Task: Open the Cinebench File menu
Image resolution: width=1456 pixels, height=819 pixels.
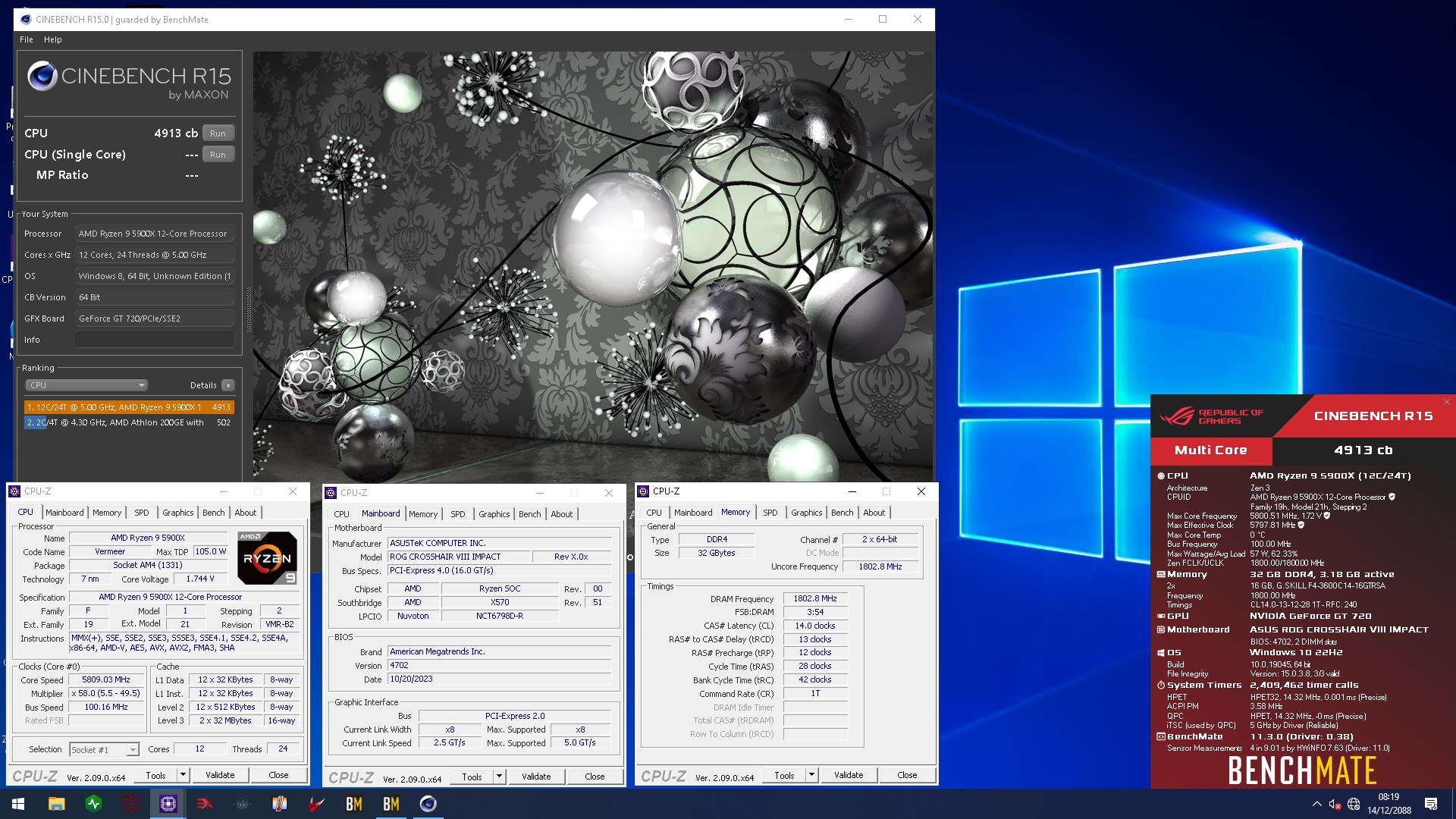Action: click(27, 39)
